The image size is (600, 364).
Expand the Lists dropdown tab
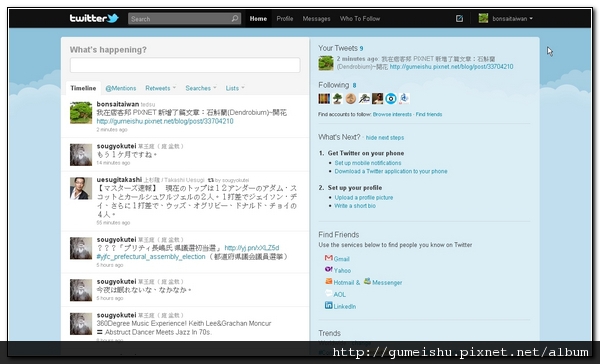point(235,88)
